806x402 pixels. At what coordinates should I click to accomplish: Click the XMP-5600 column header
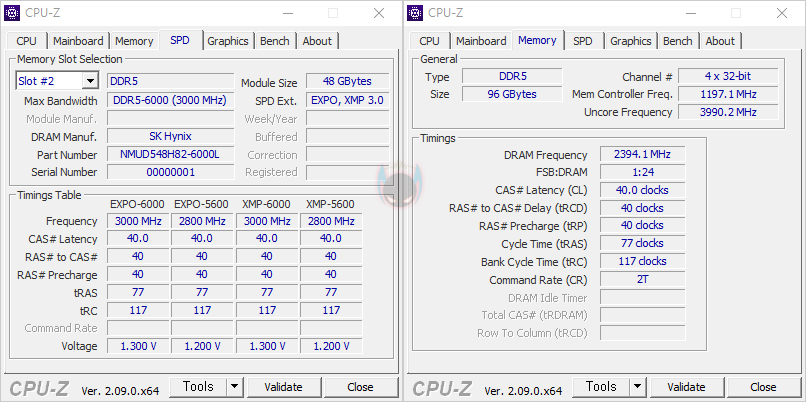point(331,205)
